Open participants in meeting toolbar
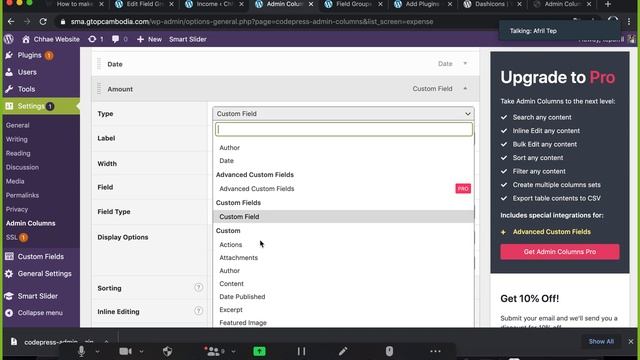Screen dimensions: 640x360 pyautogui.click(x=213, y=351)
